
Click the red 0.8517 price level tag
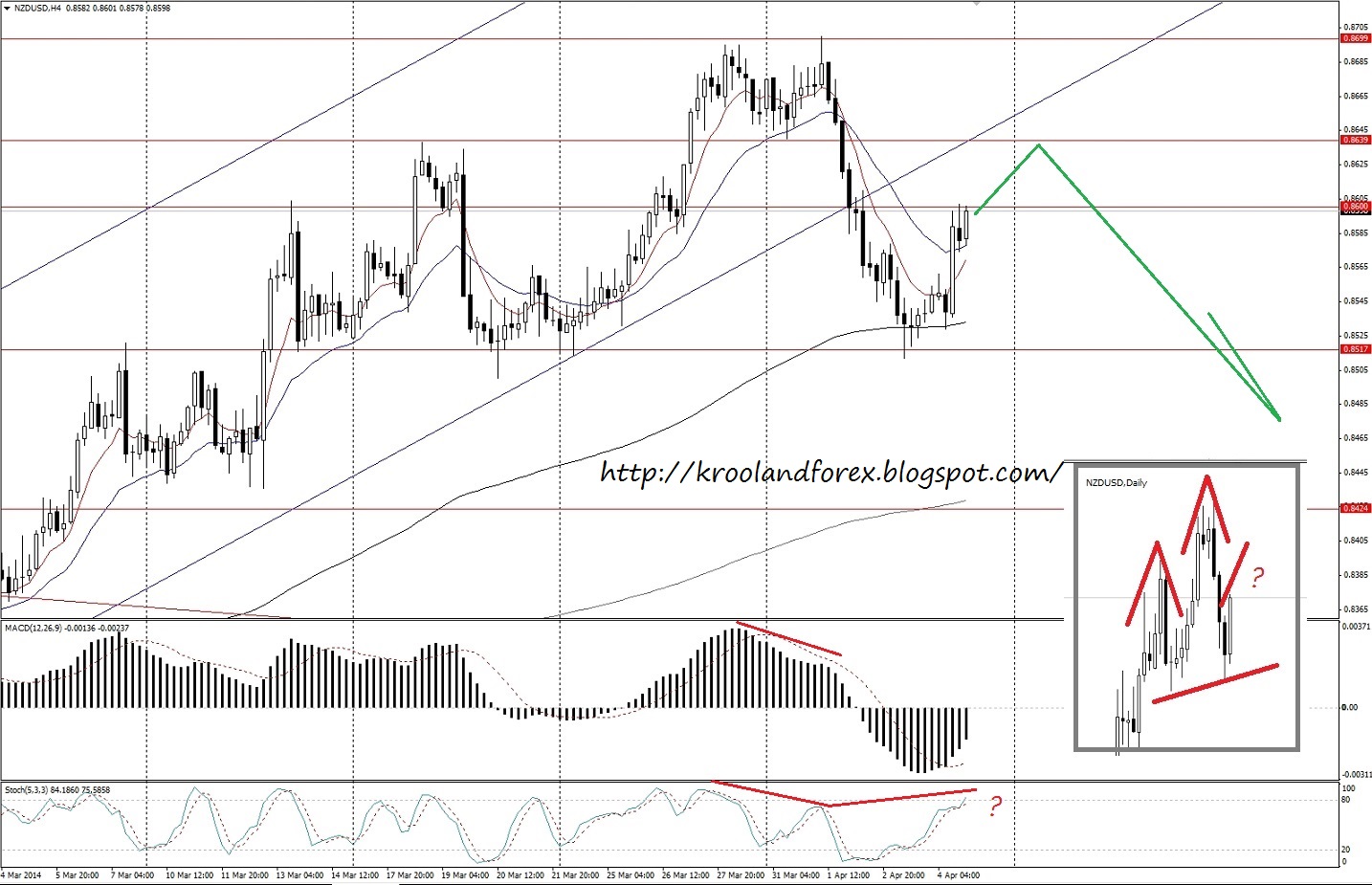click(1356, 349)
